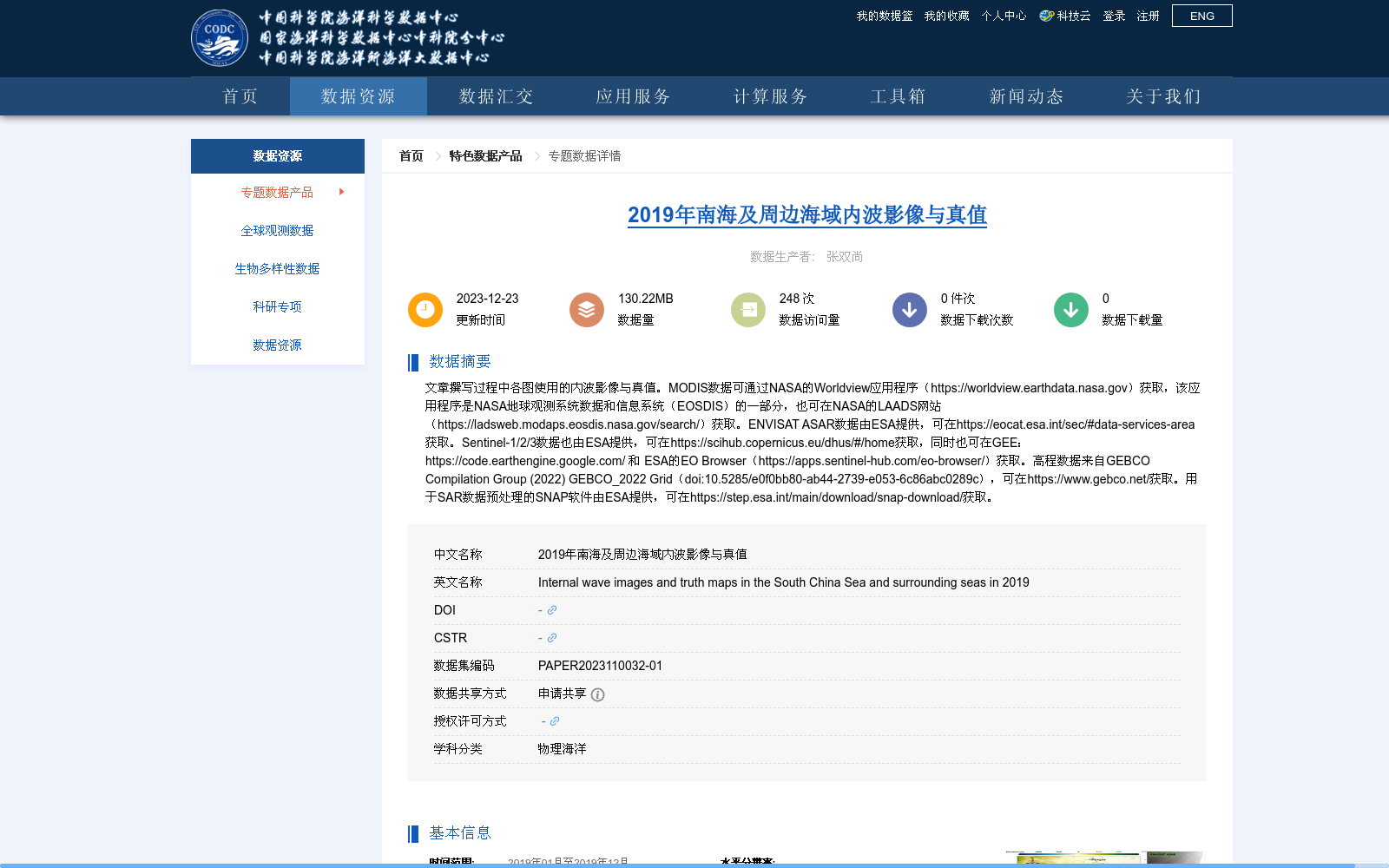Click the blue download count icon
Image resolution: width=1389 pixels, height=868 pixels.
coord(910,310)
